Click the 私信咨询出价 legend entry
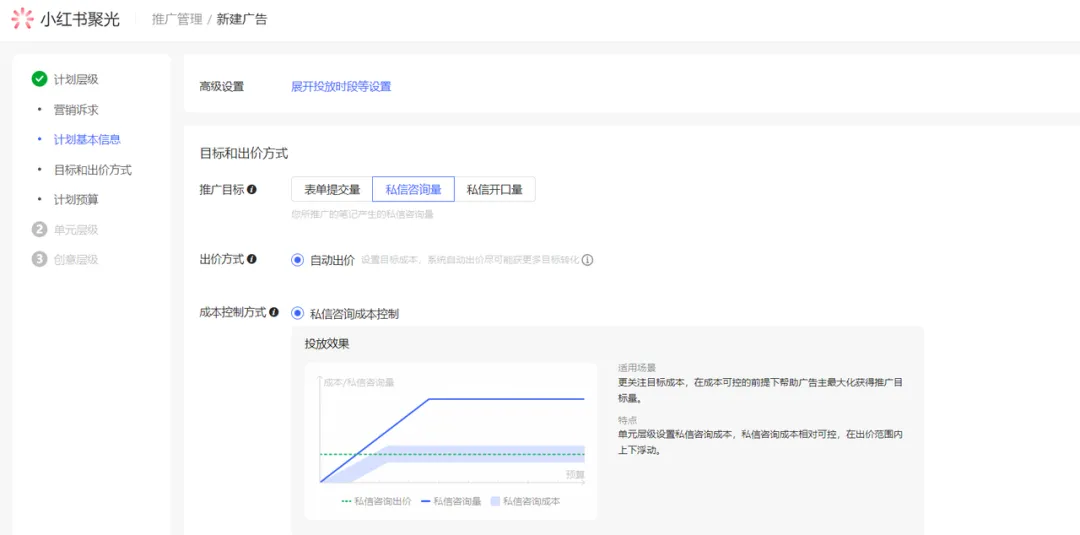This screenshot has width=1080, height=535. tap(377, 501)
